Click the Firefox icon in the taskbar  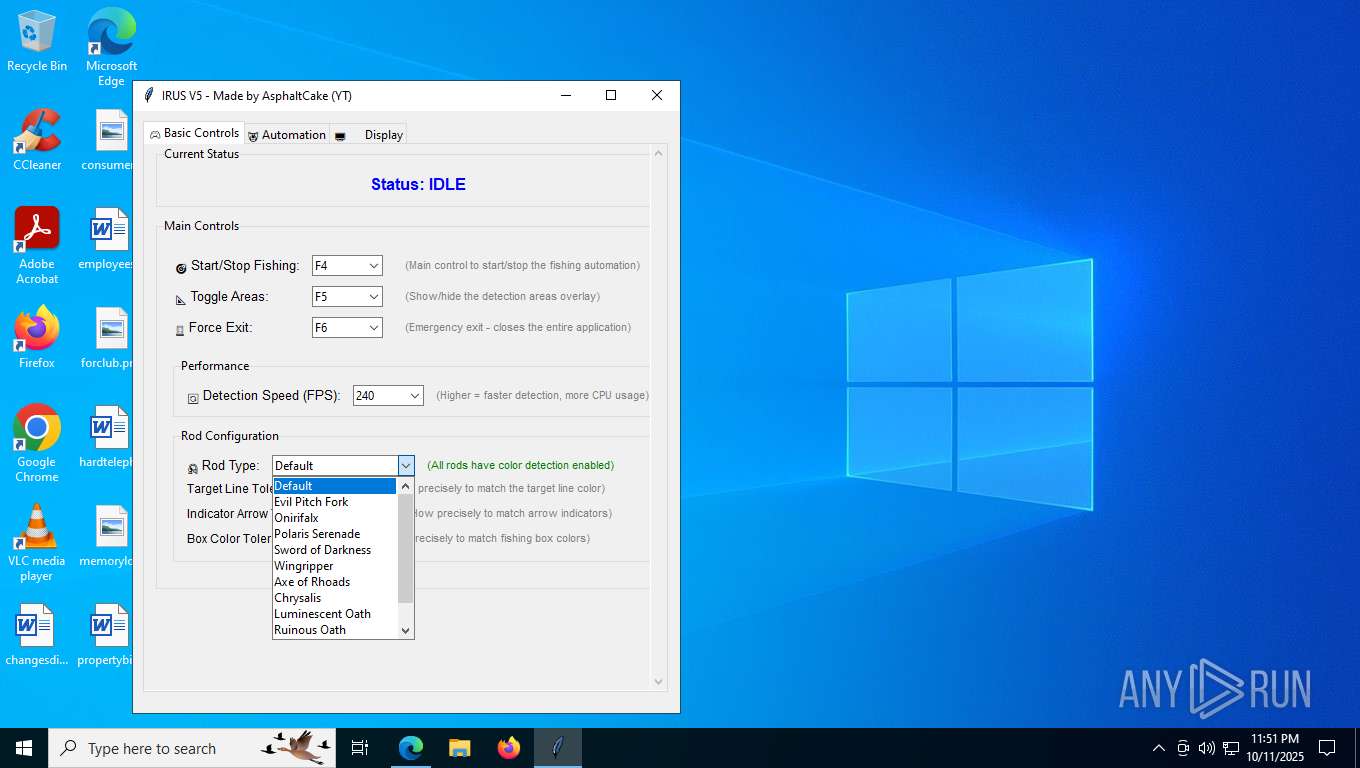click(x=509, y=748)
